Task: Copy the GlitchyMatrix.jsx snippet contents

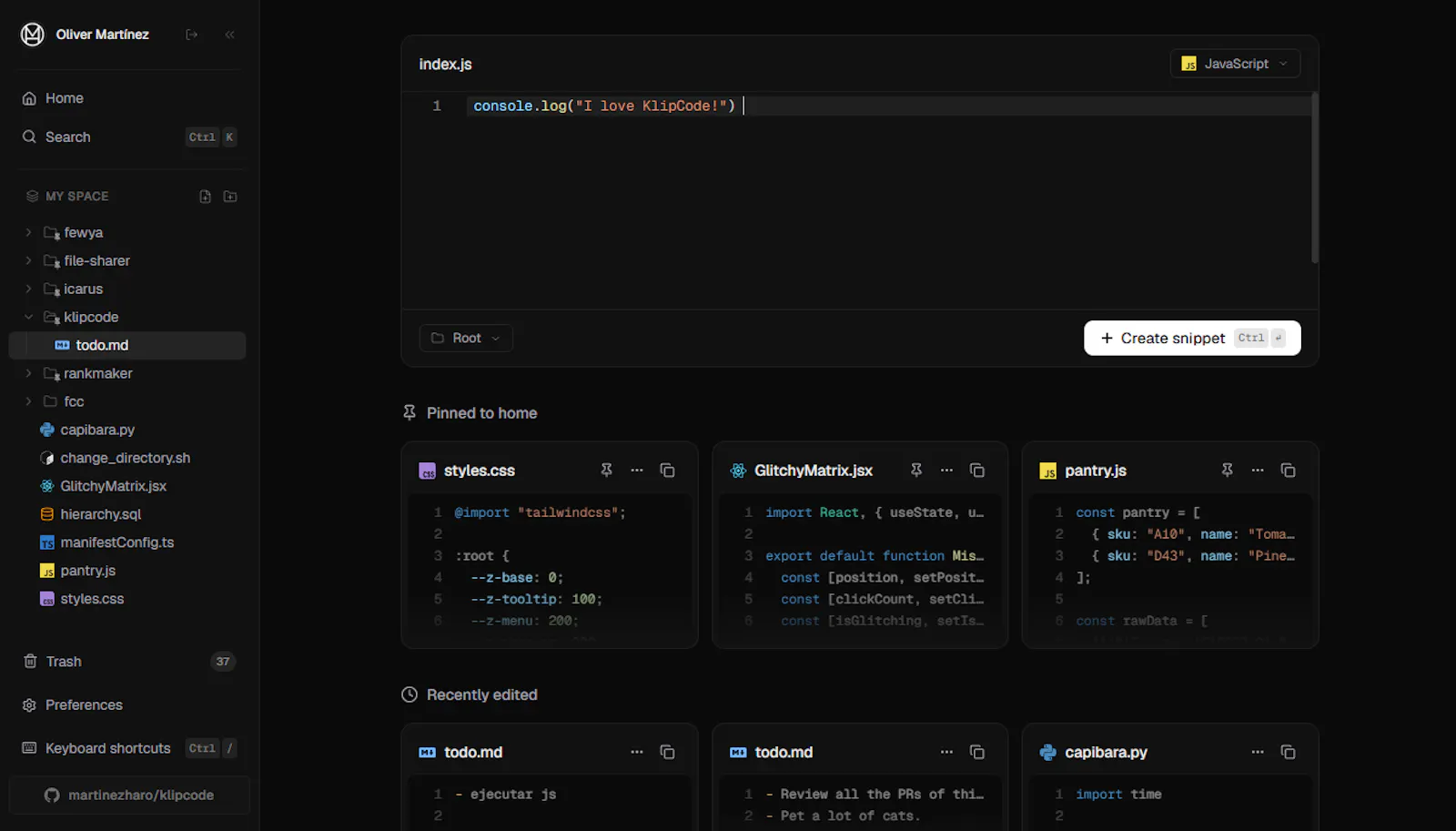Action: pos(977,471)
